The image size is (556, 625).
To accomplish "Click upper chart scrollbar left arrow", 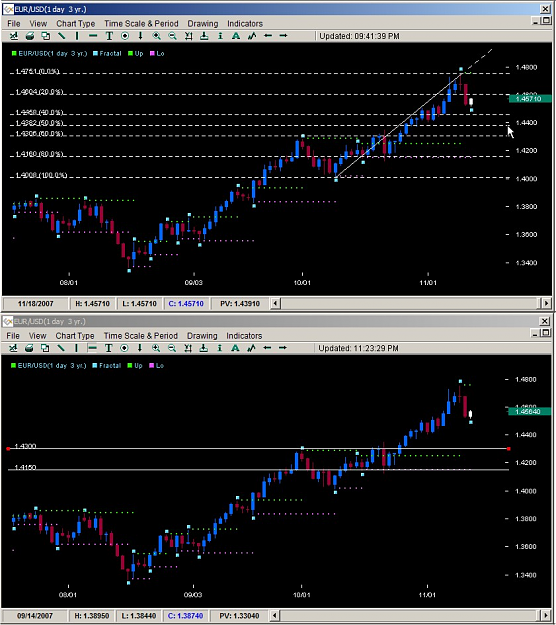I will [275, 303].
